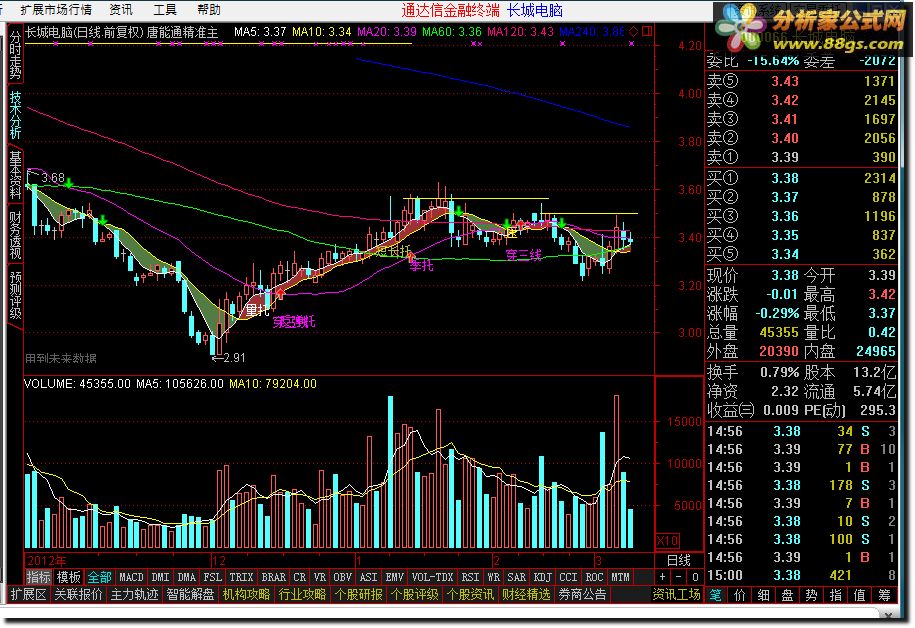Image resolution: width=915 pixels, height=628 pixels.
Task: Open the 扩展市场行情 menu
Action: (55, 9)
